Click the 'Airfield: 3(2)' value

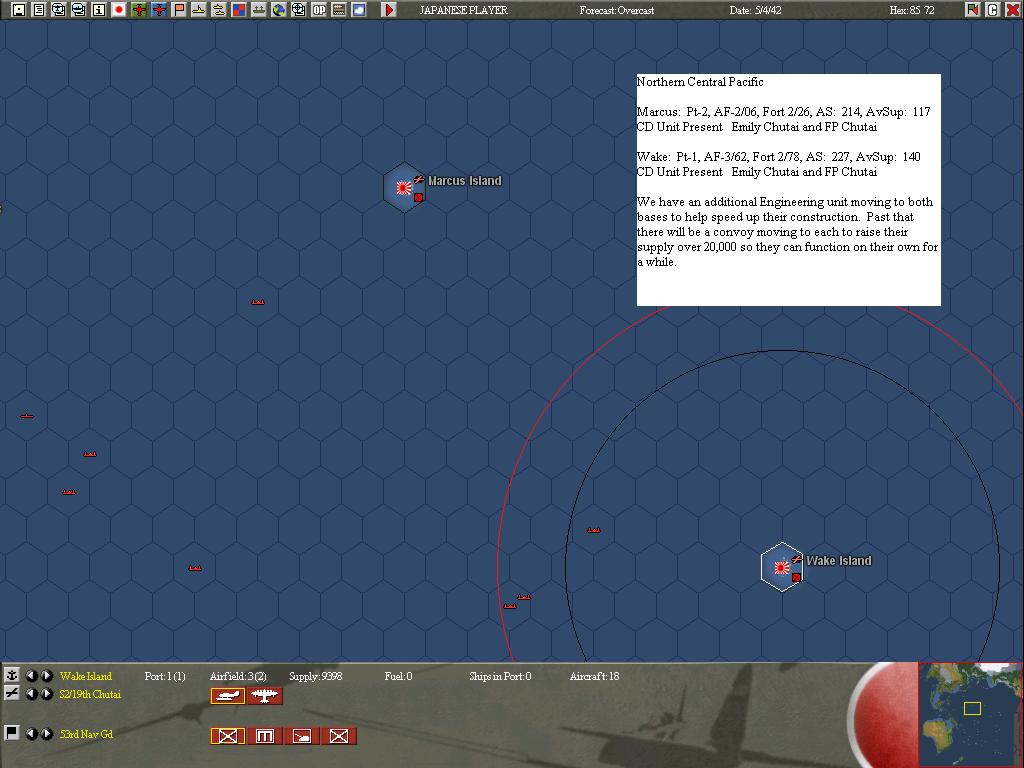(x=238, y=676)
